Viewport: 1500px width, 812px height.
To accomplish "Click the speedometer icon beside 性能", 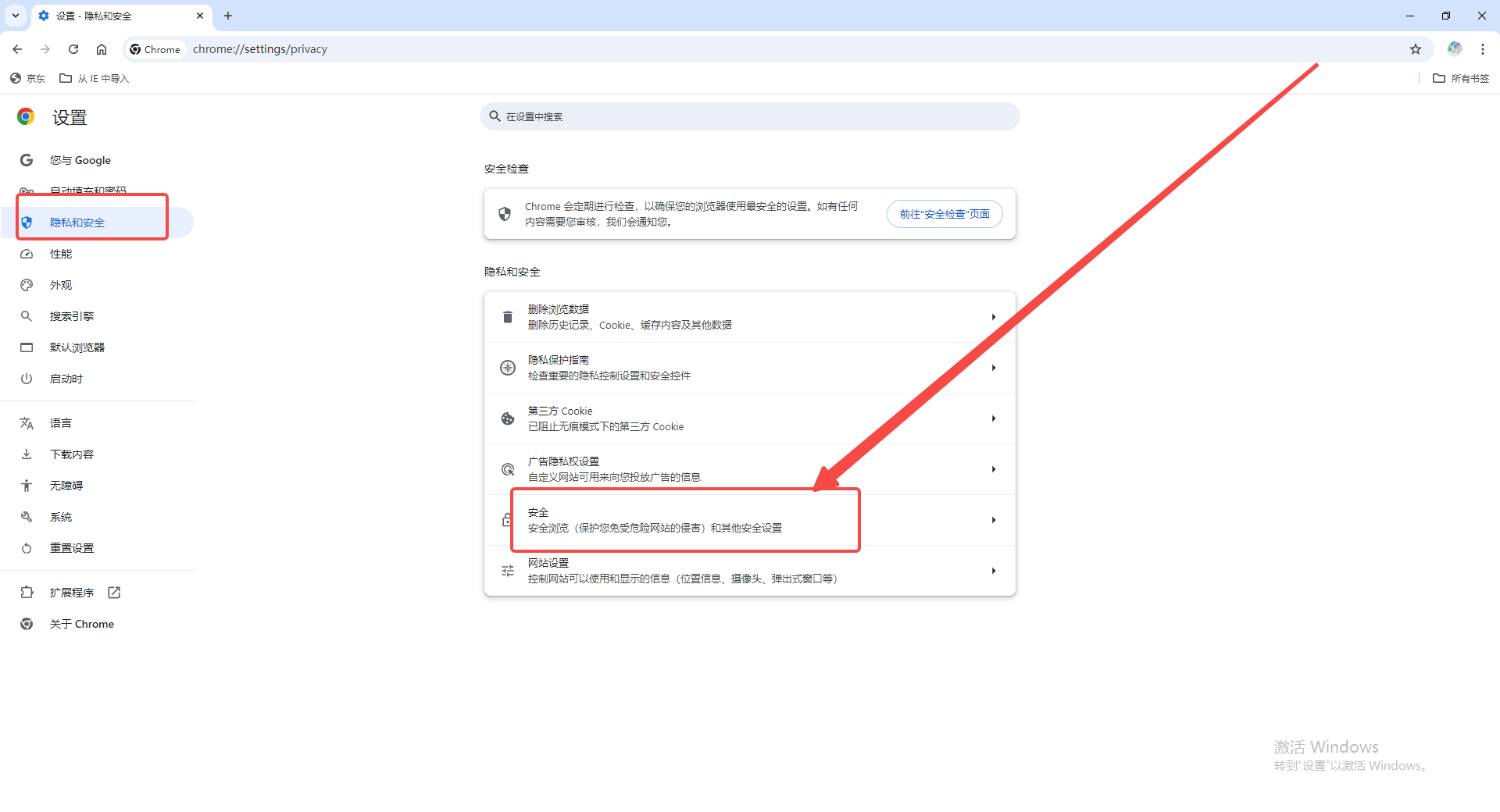I will coord(27,254).
